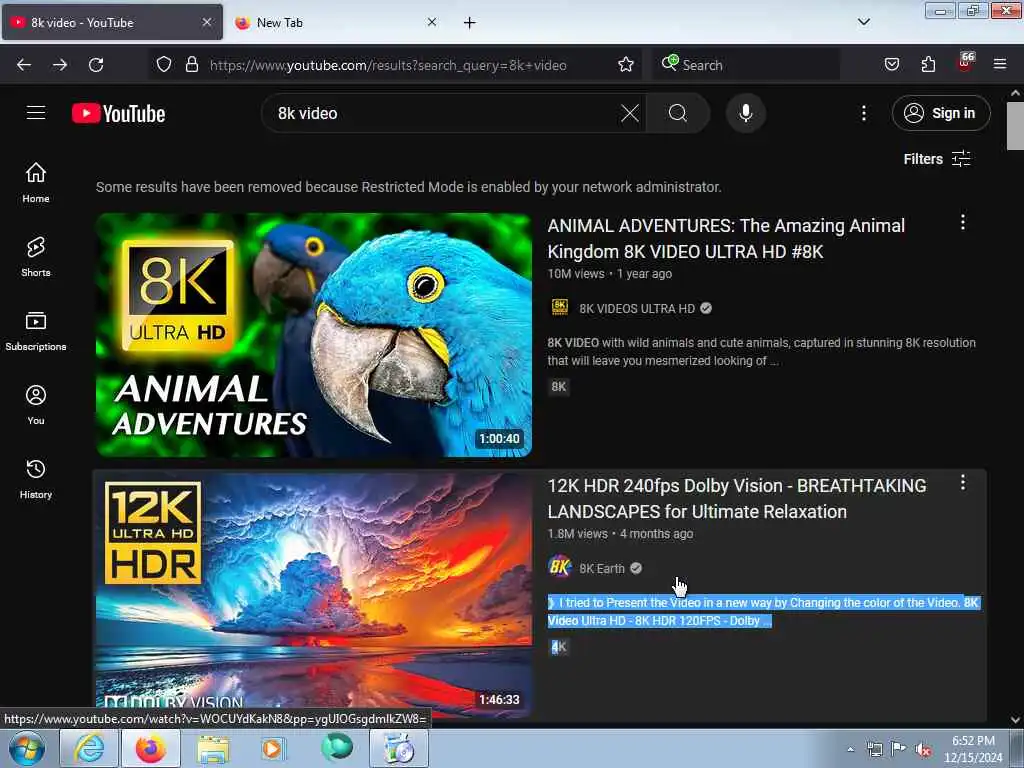Open the tracking protection shield icon
The image size is (1024, 768).
coord(164,64)
